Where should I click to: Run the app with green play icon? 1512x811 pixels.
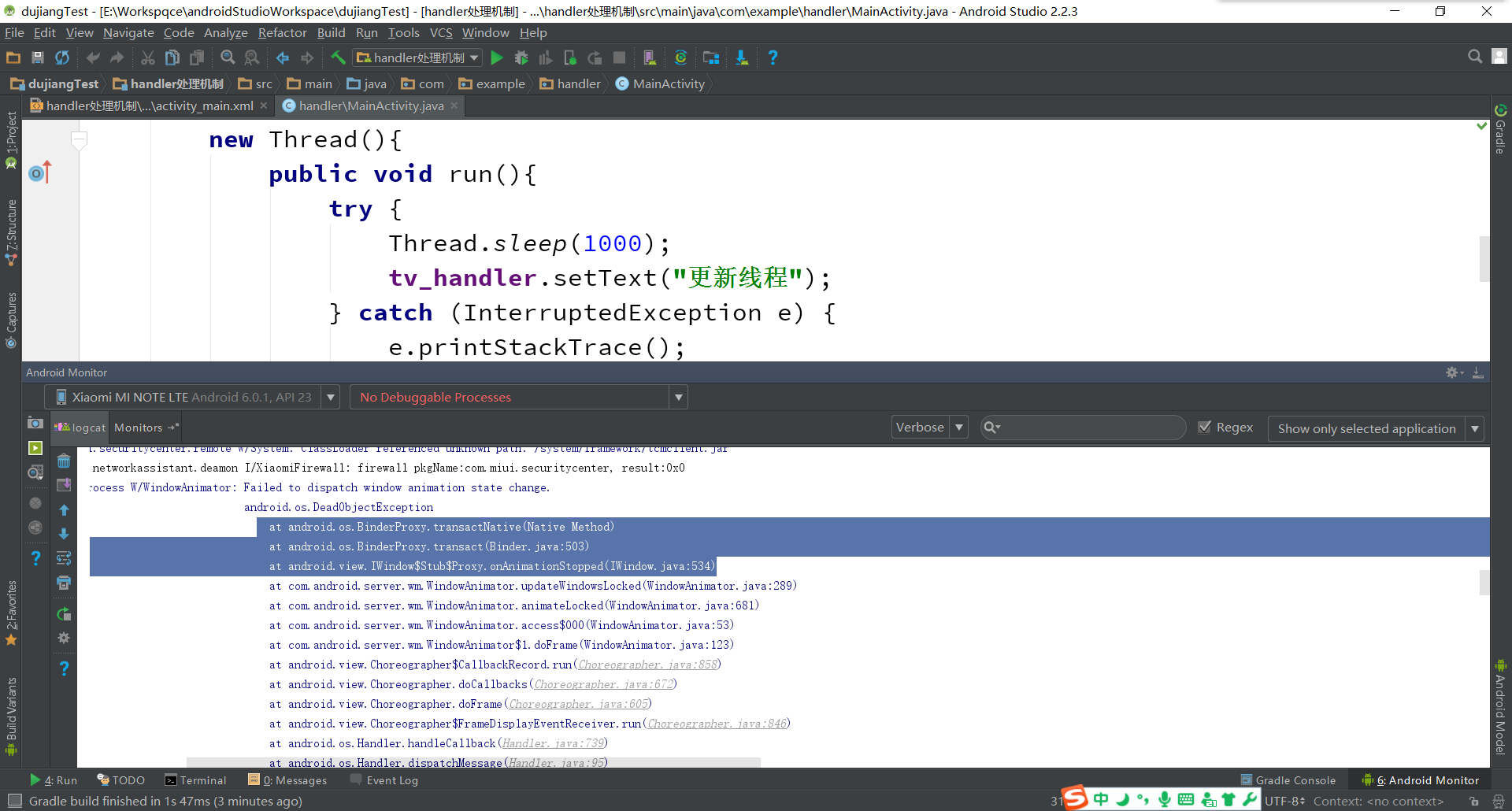pos(497,57)
